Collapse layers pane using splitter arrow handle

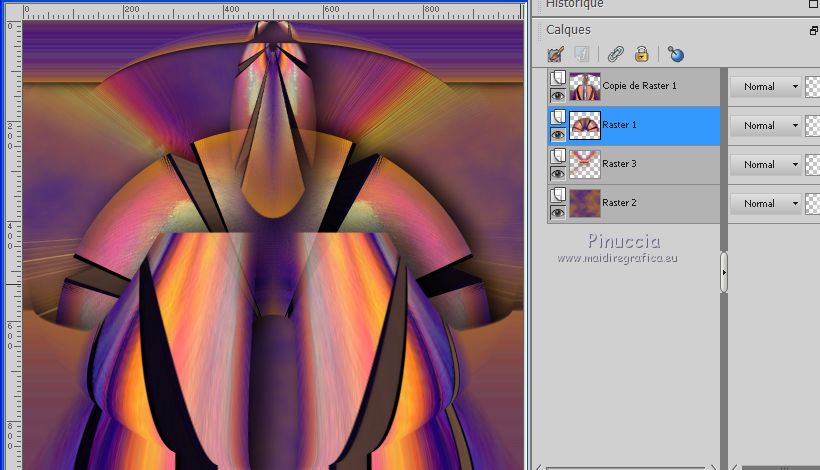click(724, 272)
